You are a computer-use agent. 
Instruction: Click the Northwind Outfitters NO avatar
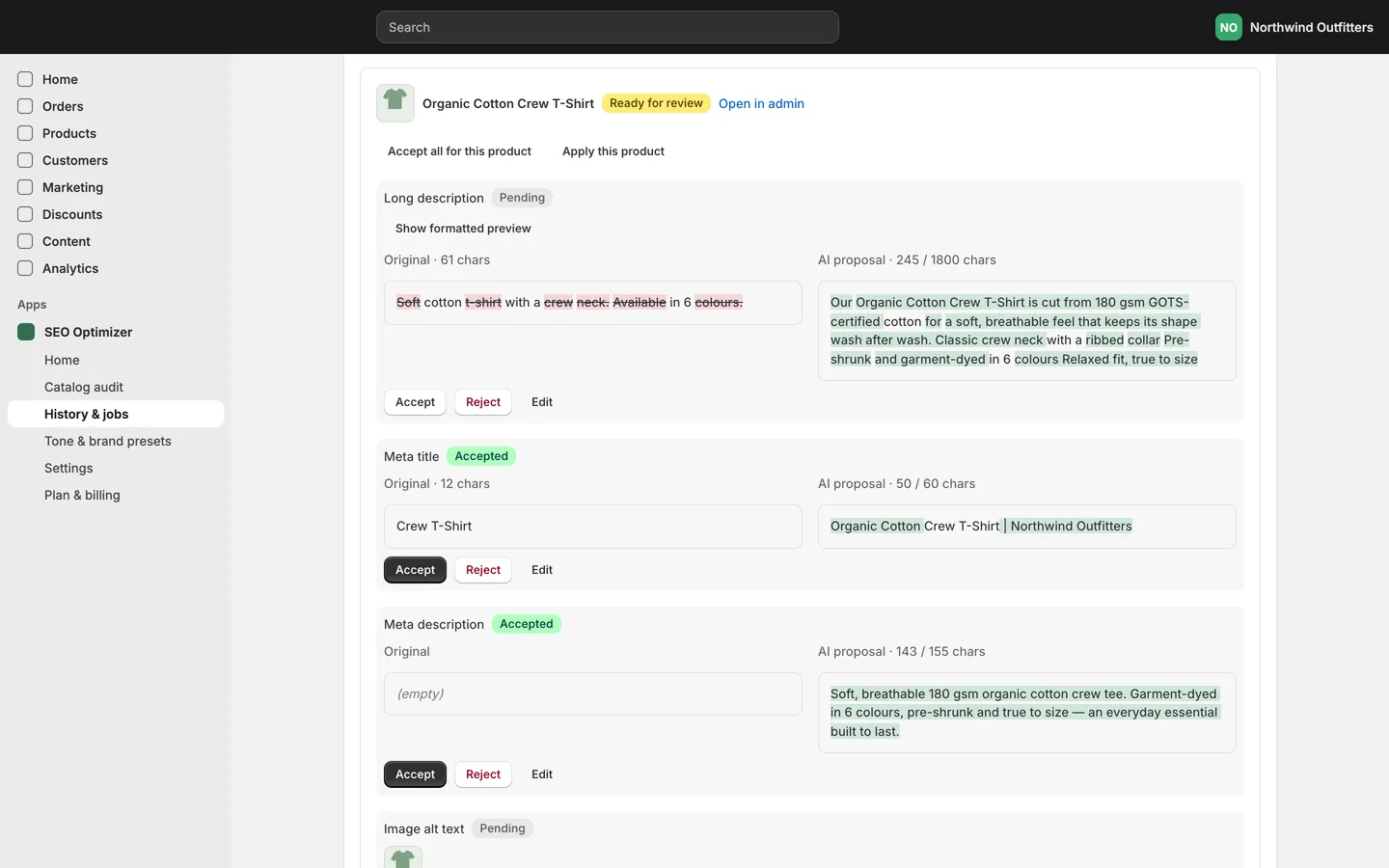point(1228,27)
